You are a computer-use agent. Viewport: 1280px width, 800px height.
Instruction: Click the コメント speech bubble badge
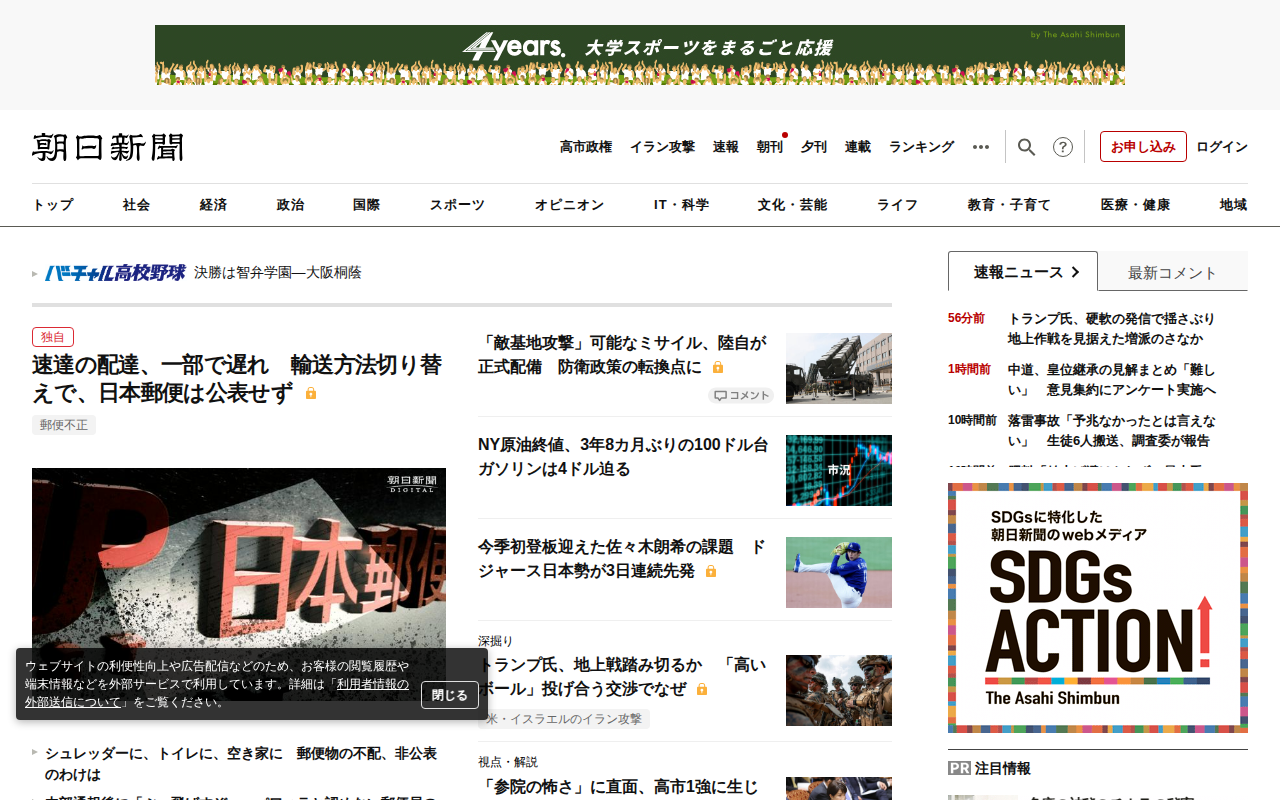click(741, 395)
